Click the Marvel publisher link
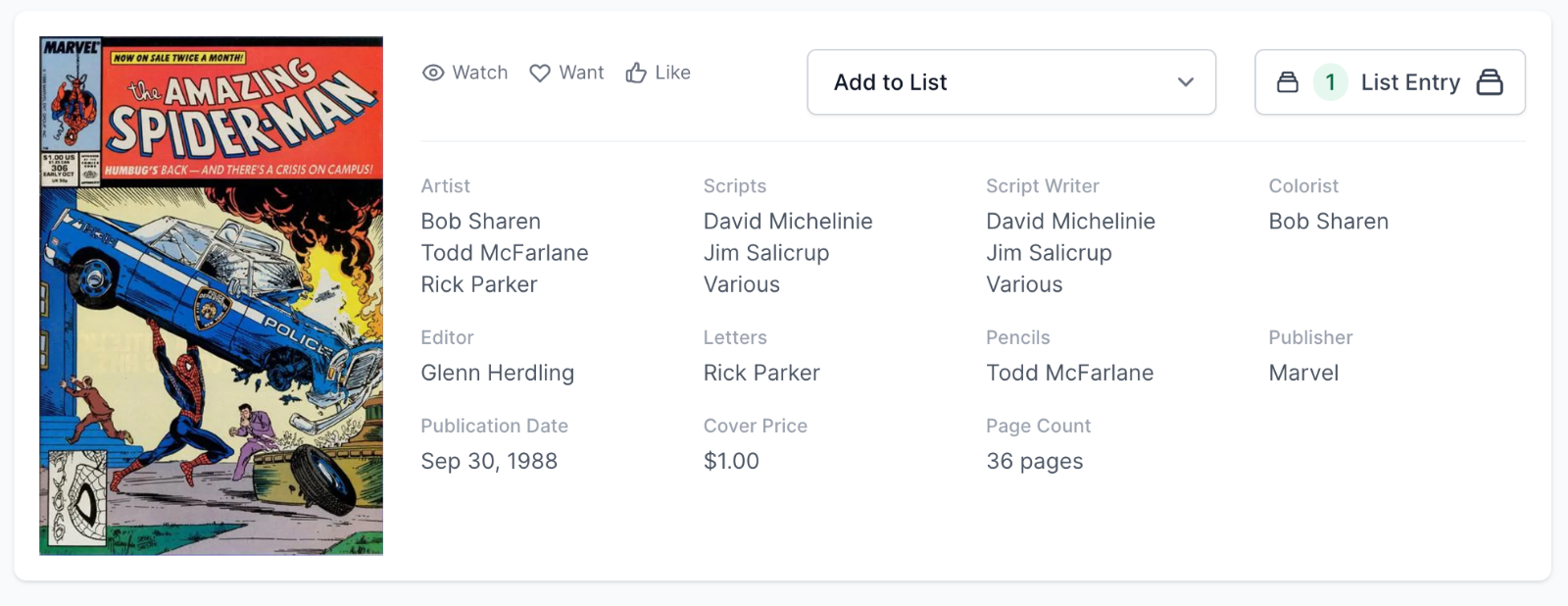The height and width of the screenshot is (606, 1568). click(x=1303, y=373)
